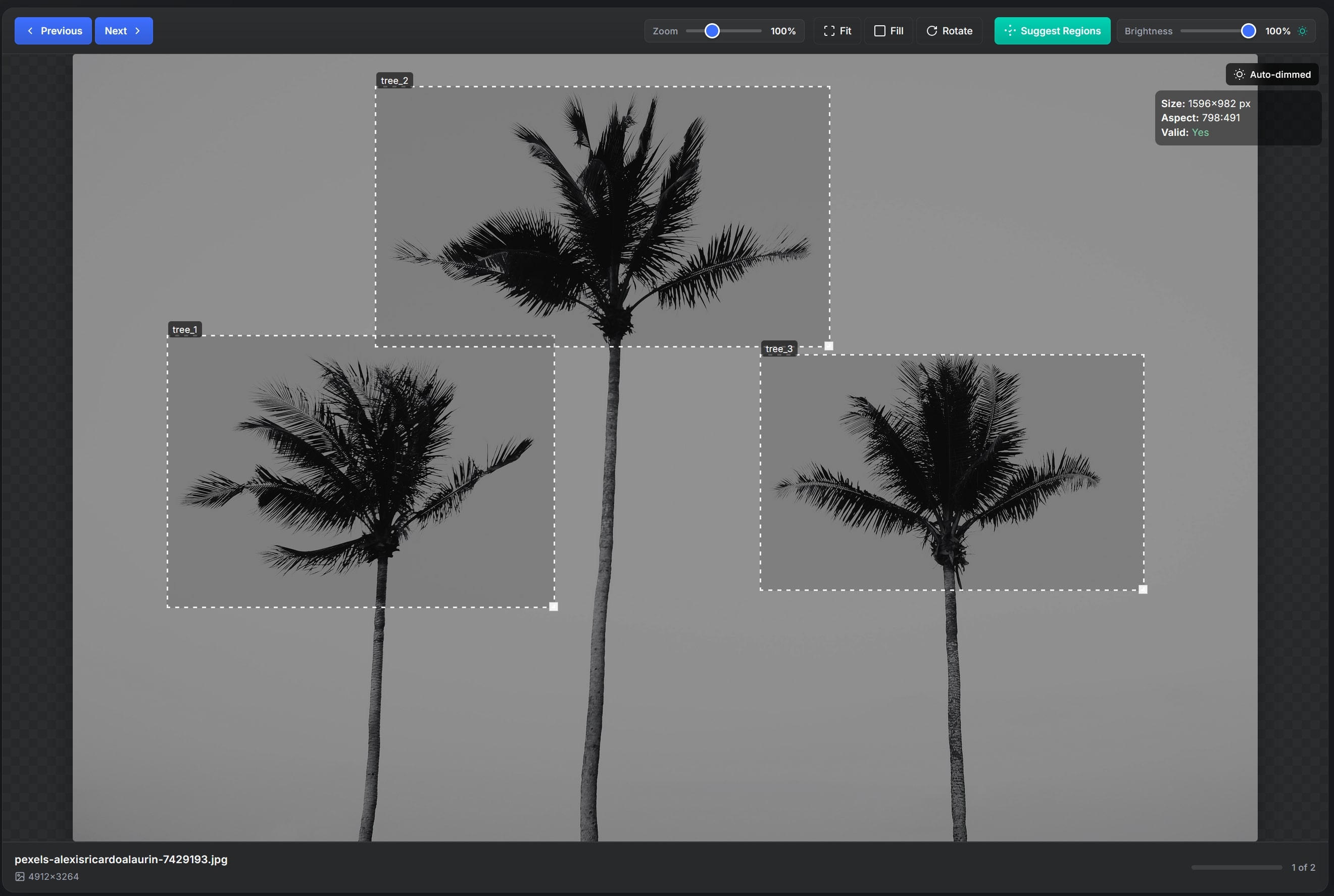Click the filename pexels-alexisricardoalaurin-7429193.jpg
1334x896 pixels.
point(121,860)
